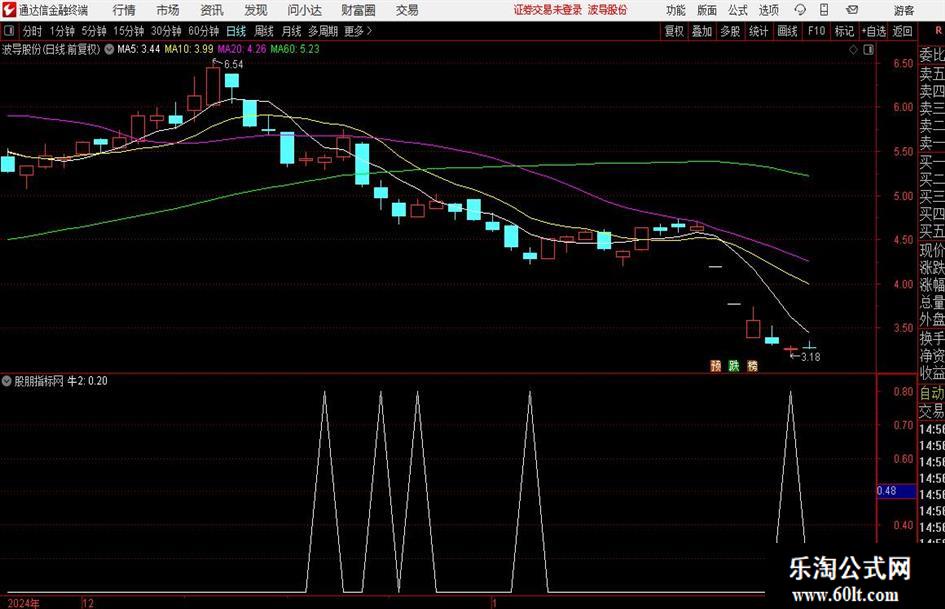Expand the 更多 period options
945x609 pixels.
(359, 31)
